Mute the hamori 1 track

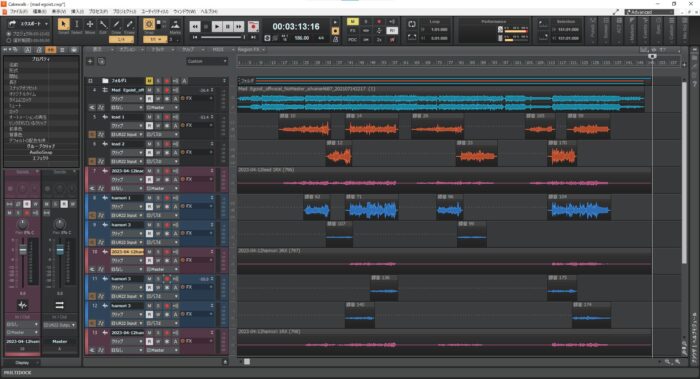(x=149, y=198)
